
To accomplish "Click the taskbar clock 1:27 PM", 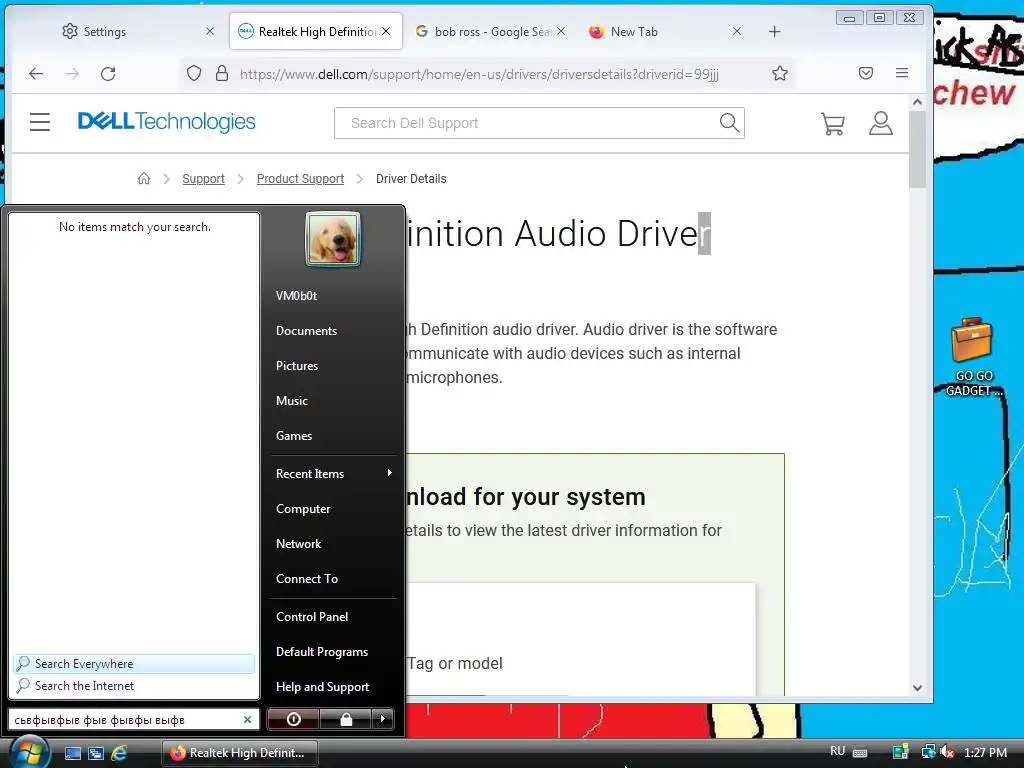I will click(985, 752).
